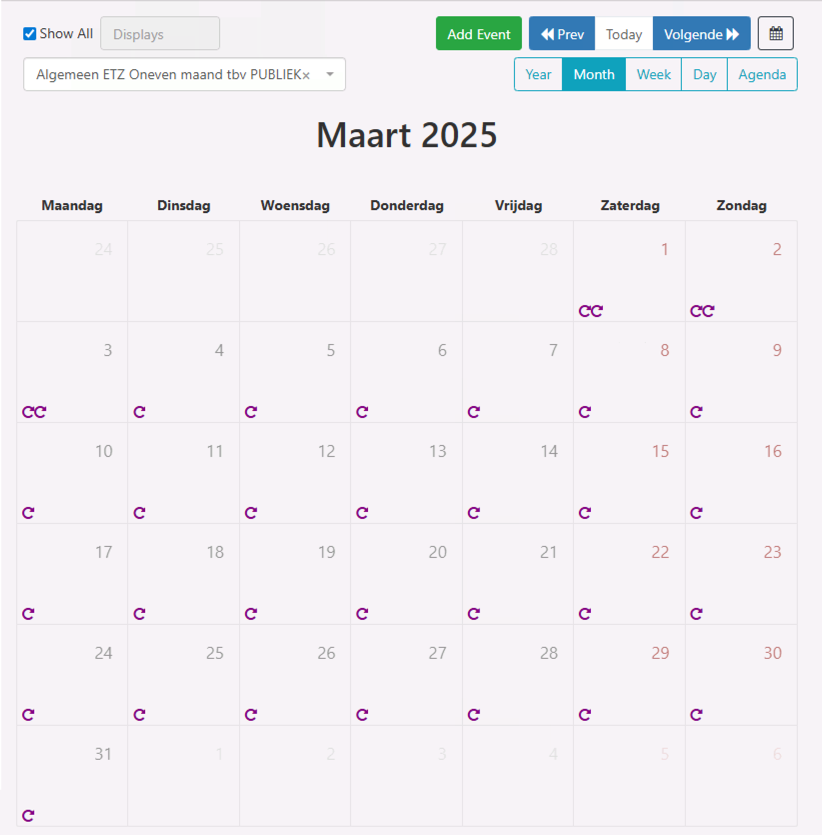
Task: Click the Add Event button
Action: click(x=479, y=34)
